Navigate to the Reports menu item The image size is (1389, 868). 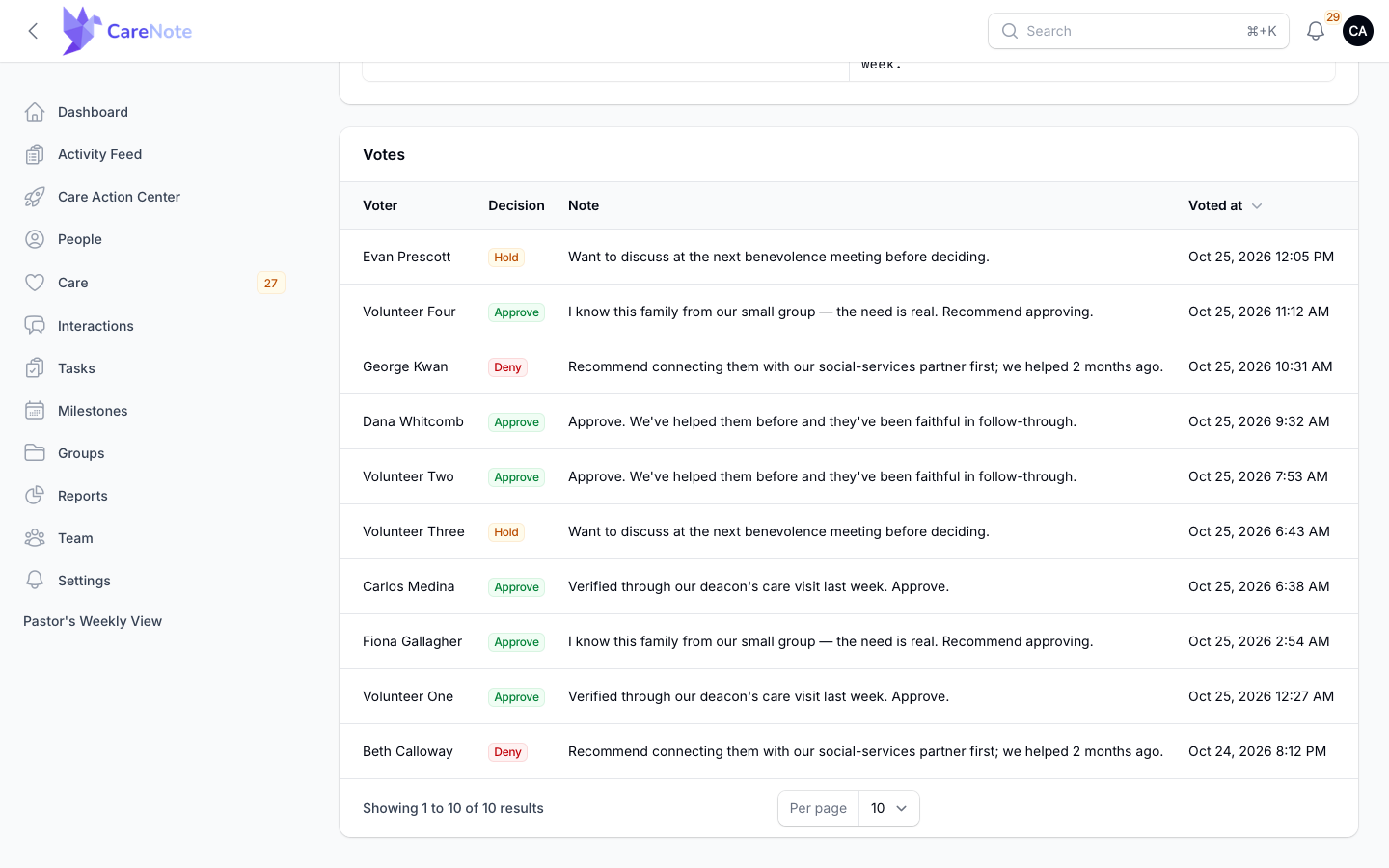83,496
